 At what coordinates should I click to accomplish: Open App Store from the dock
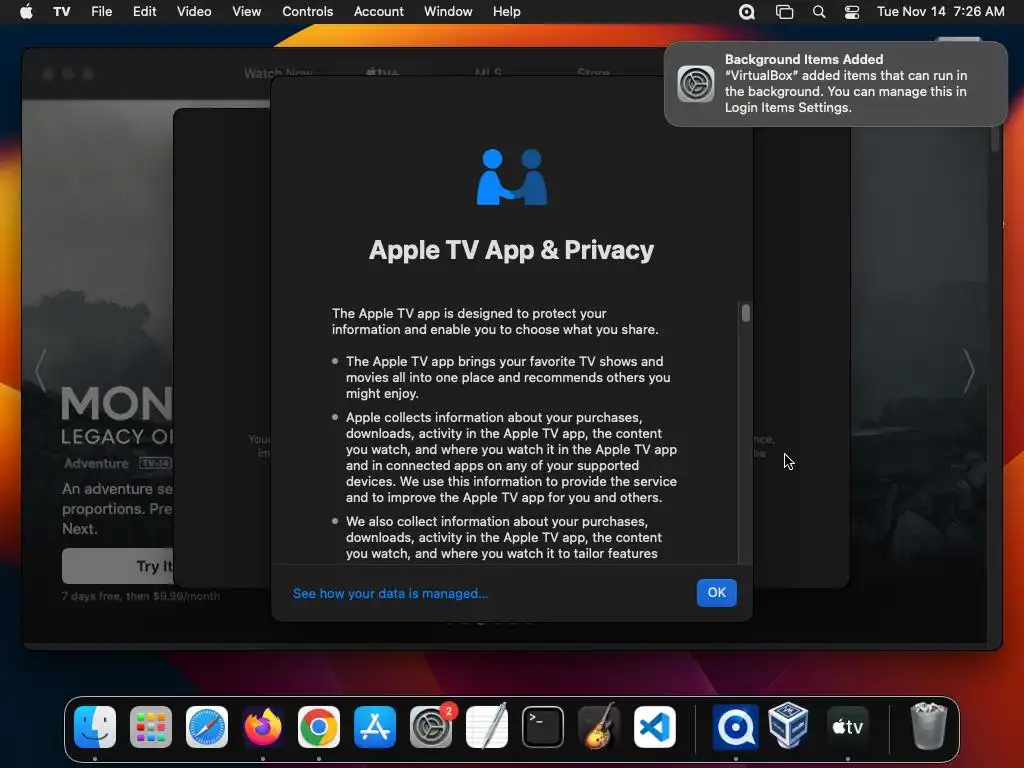(x=375, y=727)
